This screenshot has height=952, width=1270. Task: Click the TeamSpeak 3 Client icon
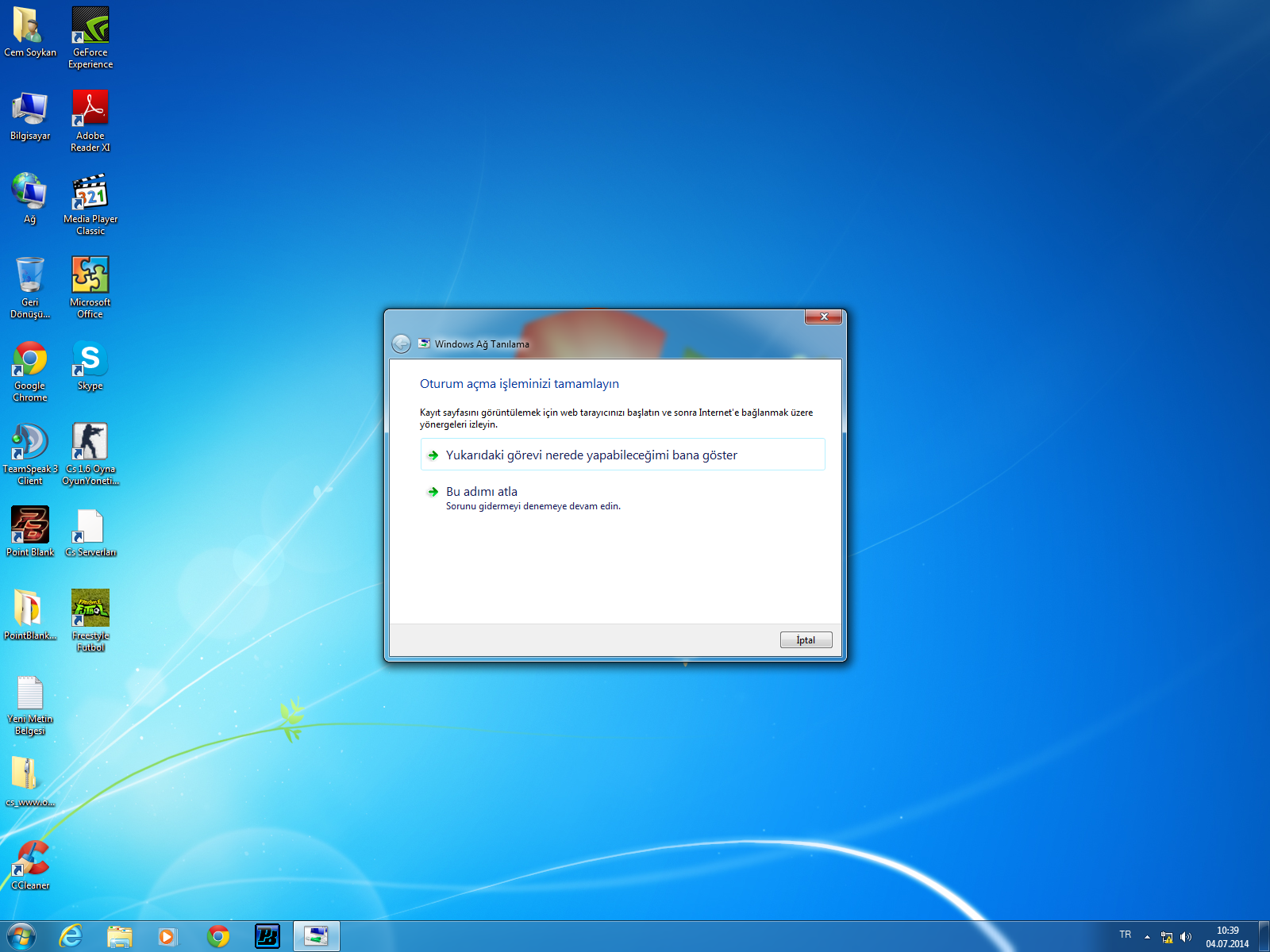(x=30, y=443)
